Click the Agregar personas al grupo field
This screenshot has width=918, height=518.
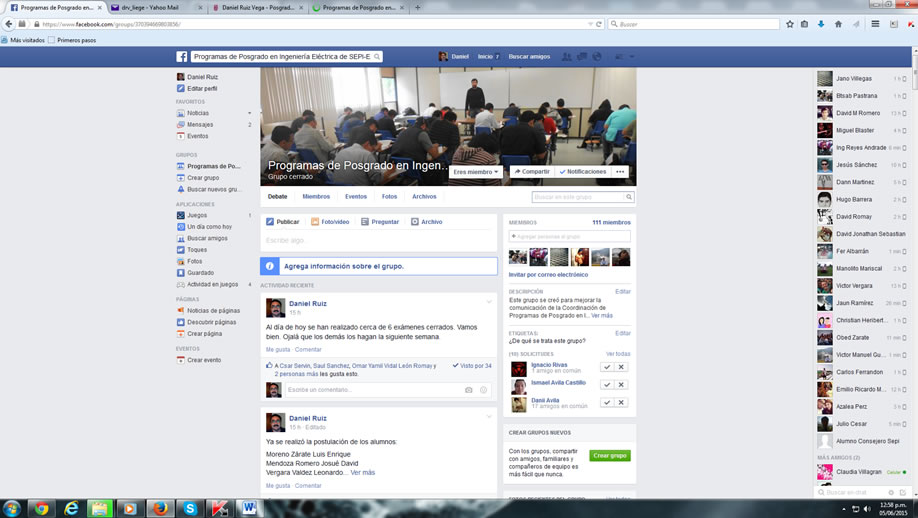pyautogui.click(x=570, y=236)
